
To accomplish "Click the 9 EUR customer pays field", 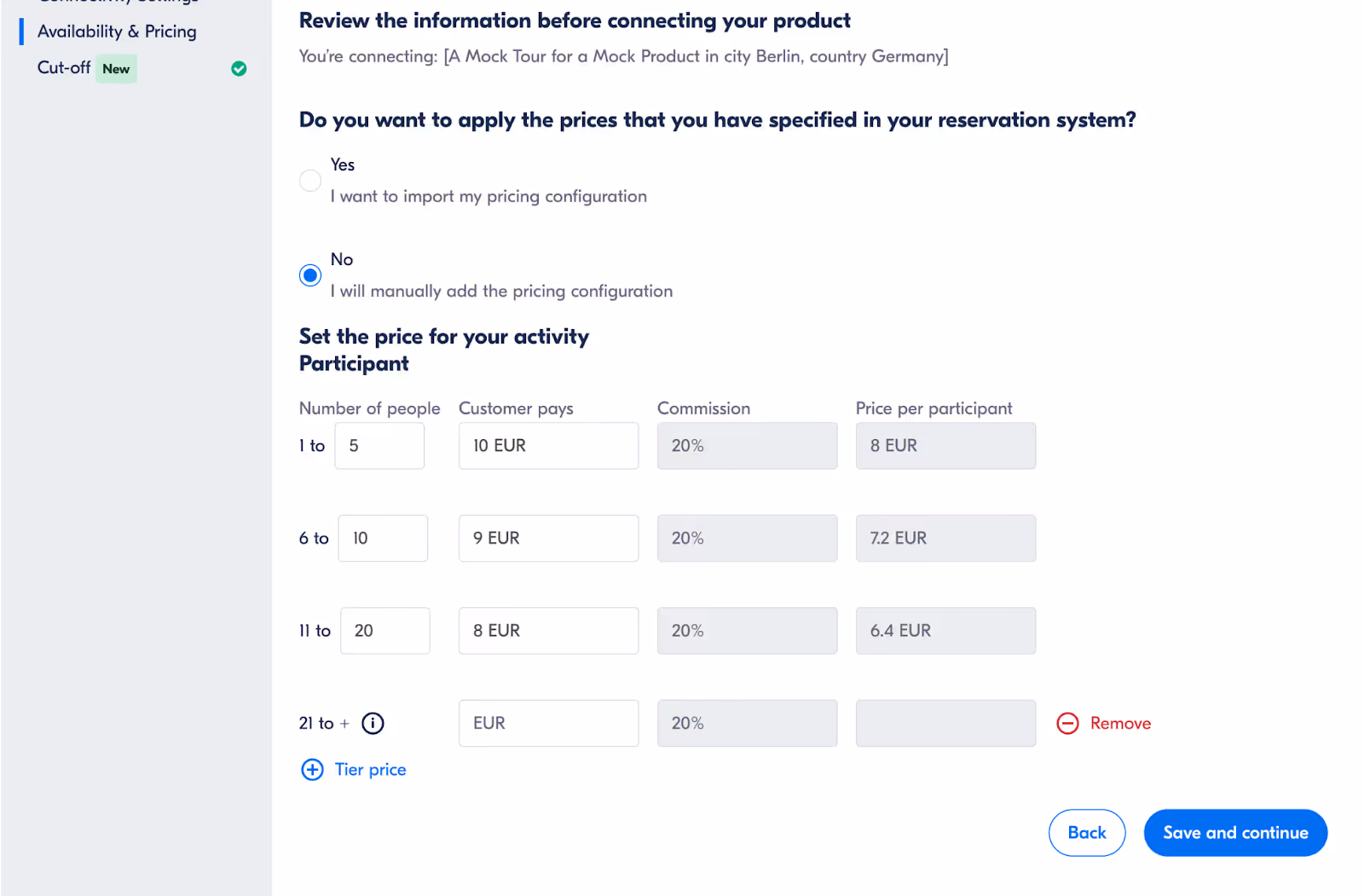I will pyautogui.click(x=548, y=538).
